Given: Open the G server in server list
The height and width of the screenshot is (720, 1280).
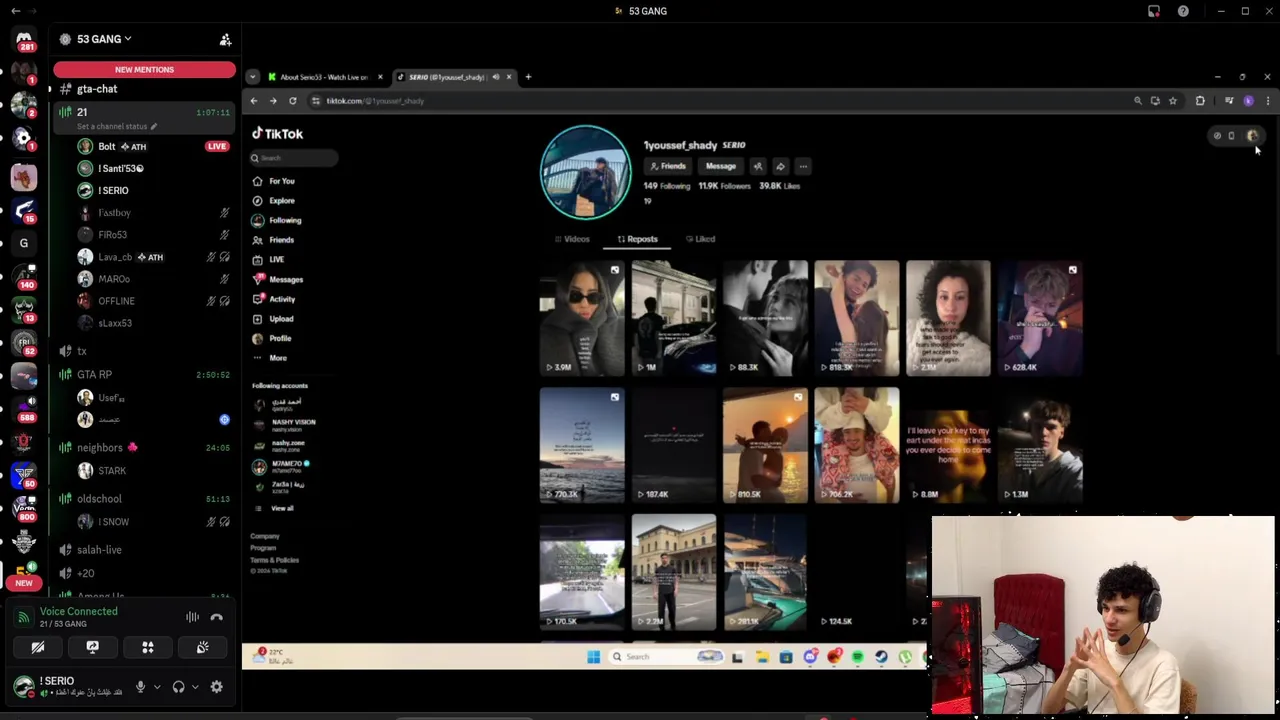Looking at the screenshot, I should (24, 243).
